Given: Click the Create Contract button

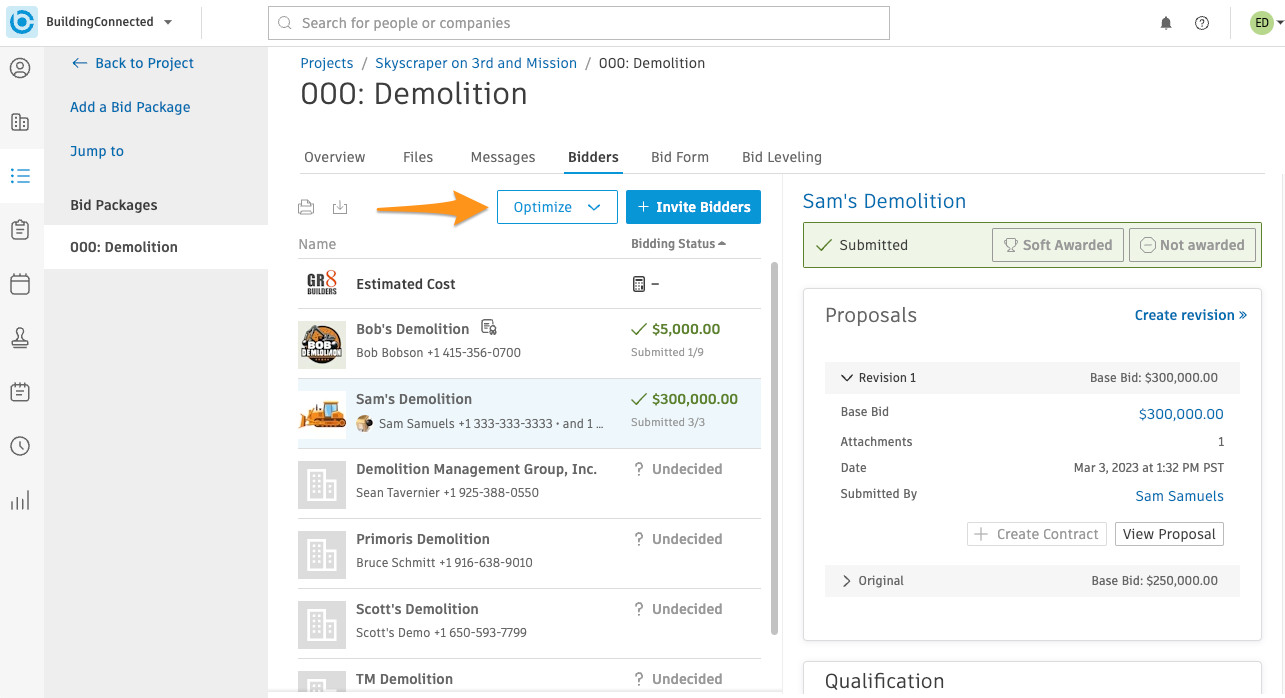Looking at the screenshot, I should pyautogui.click(x=1037, y=534).
